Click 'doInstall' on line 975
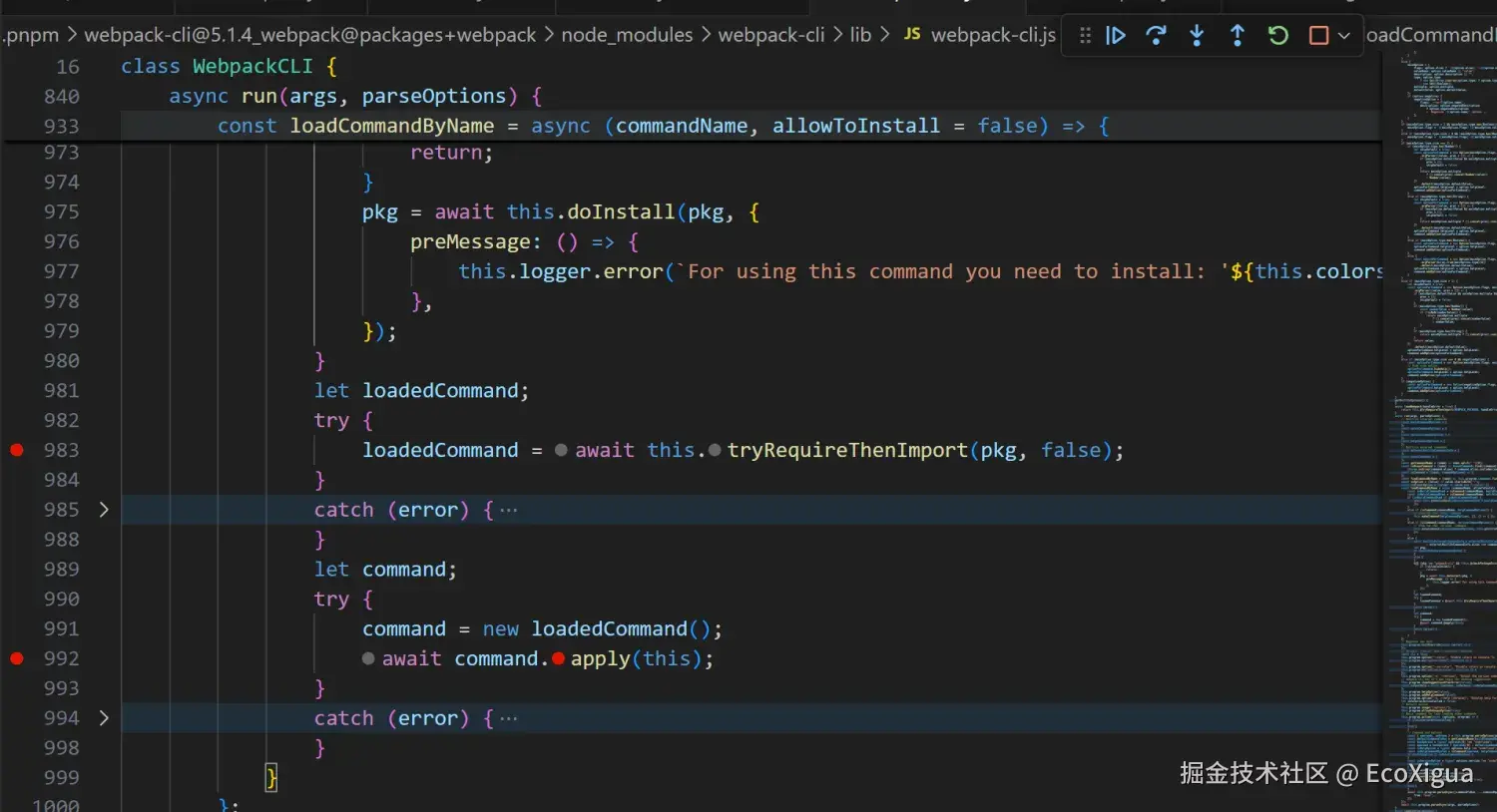This screenshot has width=1497, height=812. coord(621,212)
